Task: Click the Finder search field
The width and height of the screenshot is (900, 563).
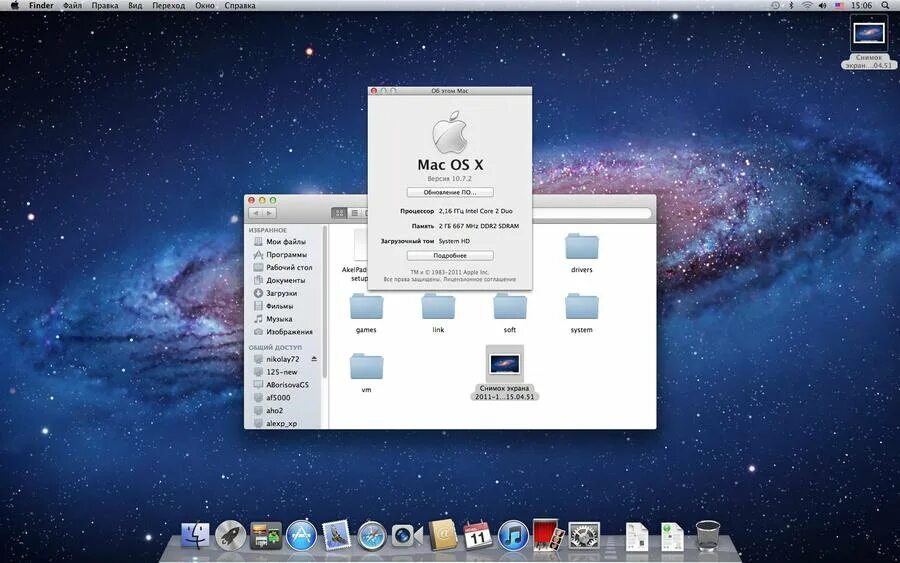Action: (x=591, y=213)
